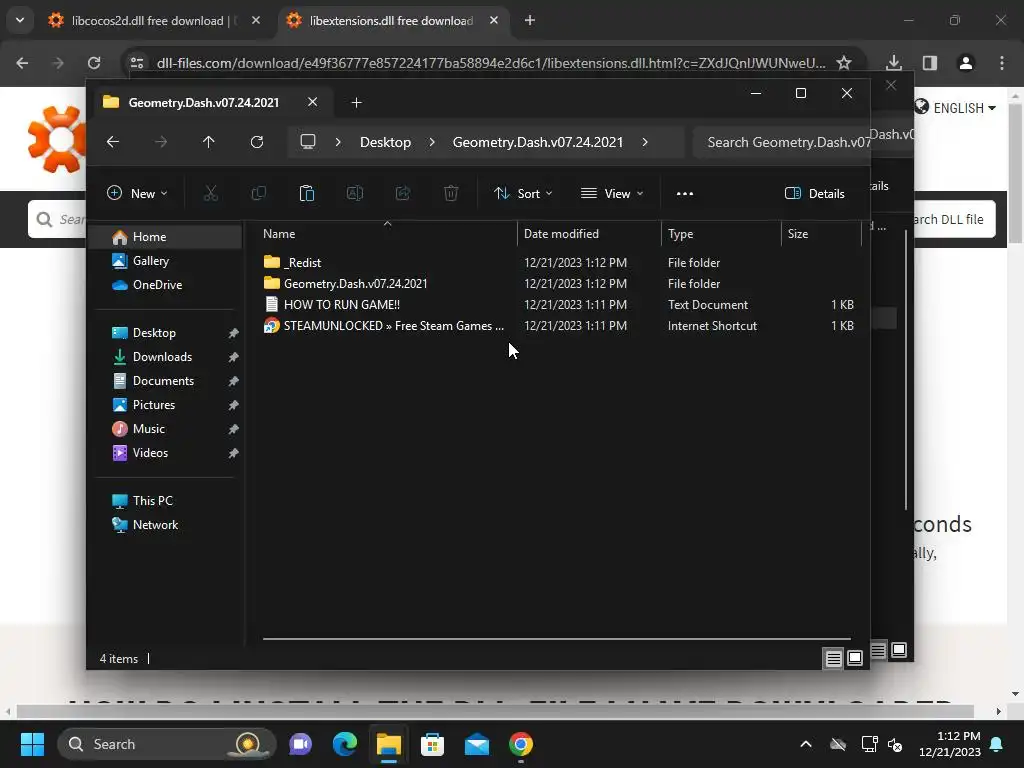Close the libcocos2d.dll Chrome tab

(x=256, y=20)
